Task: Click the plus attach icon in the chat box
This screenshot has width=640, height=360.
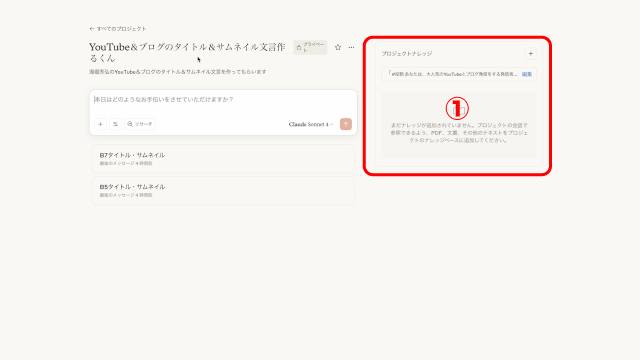Action: (100, 124)
